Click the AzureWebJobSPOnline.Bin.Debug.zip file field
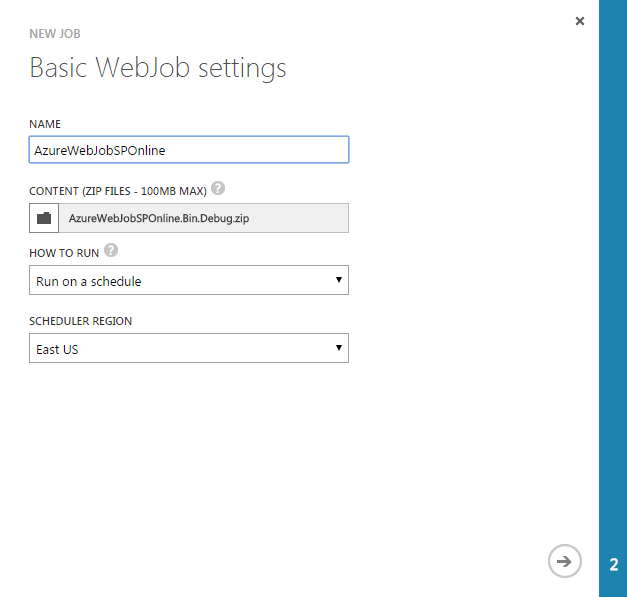This screenshot has height=597, width=627. pyautogui.click(x=203, y=218)
